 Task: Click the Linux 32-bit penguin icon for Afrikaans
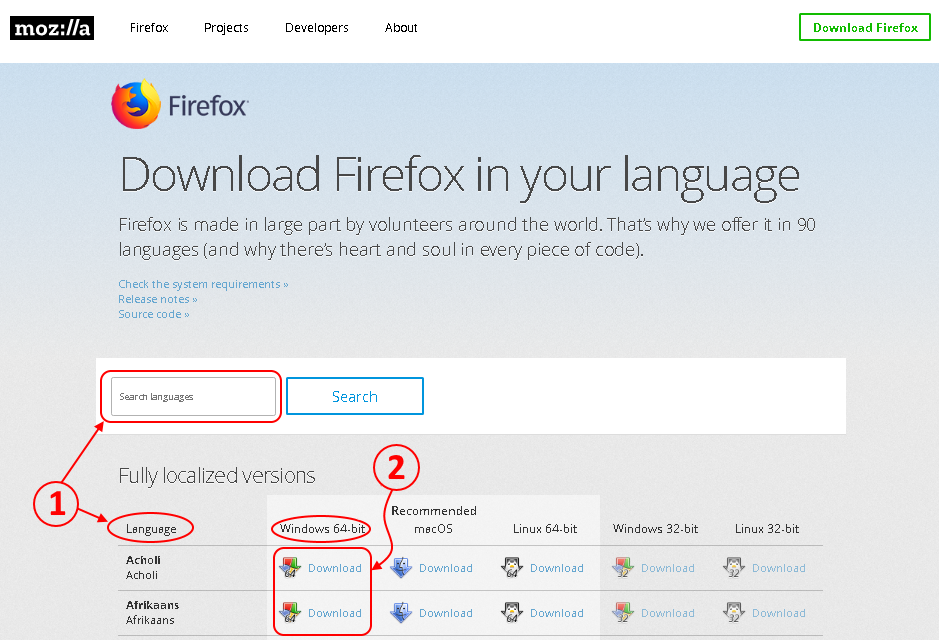734,612
